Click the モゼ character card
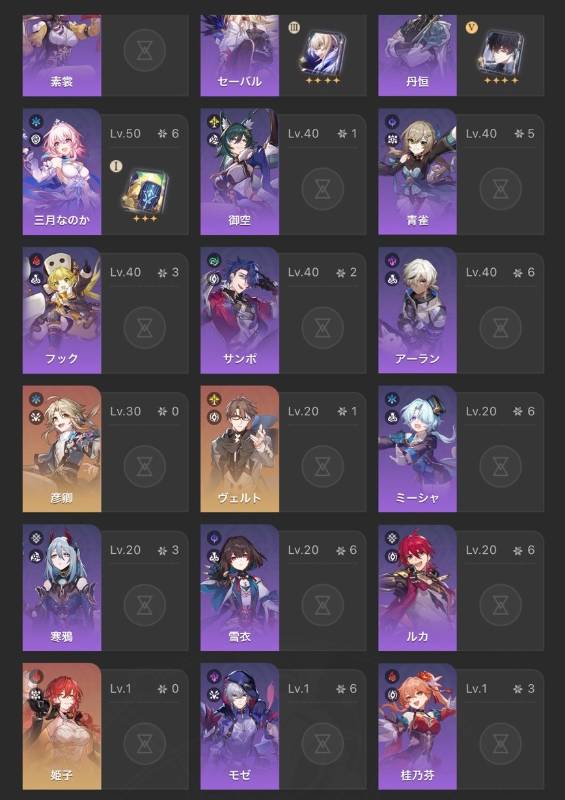 click(239, 727)
